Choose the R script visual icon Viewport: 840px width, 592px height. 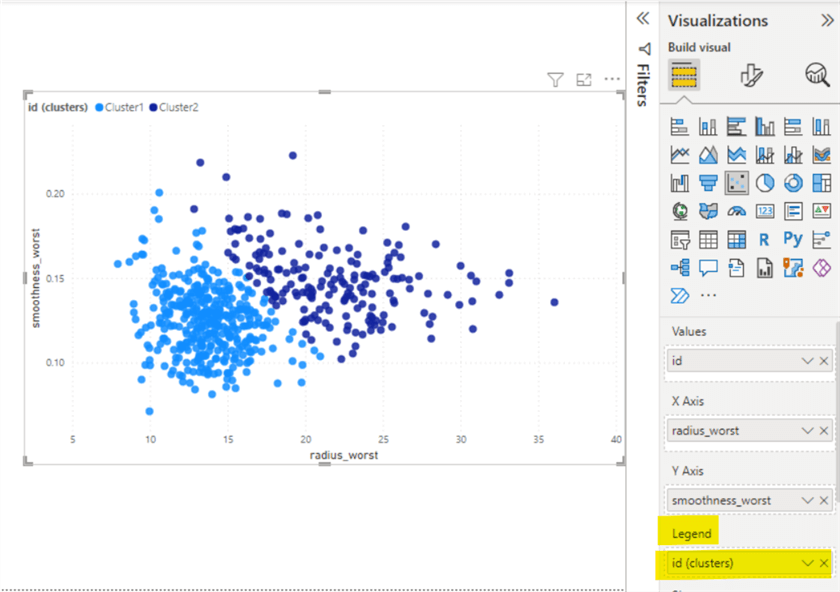coord(765,239)
